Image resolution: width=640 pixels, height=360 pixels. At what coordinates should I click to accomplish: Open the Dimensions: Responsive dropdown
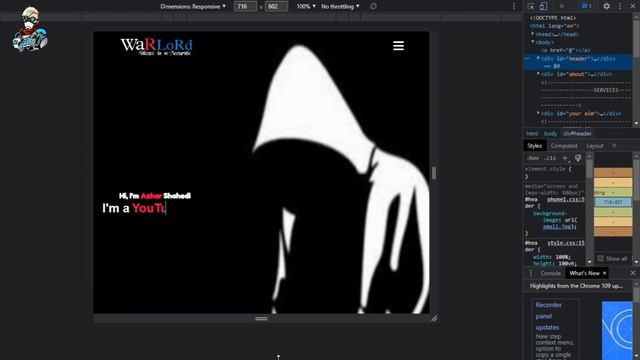click(x=193, y=6)
